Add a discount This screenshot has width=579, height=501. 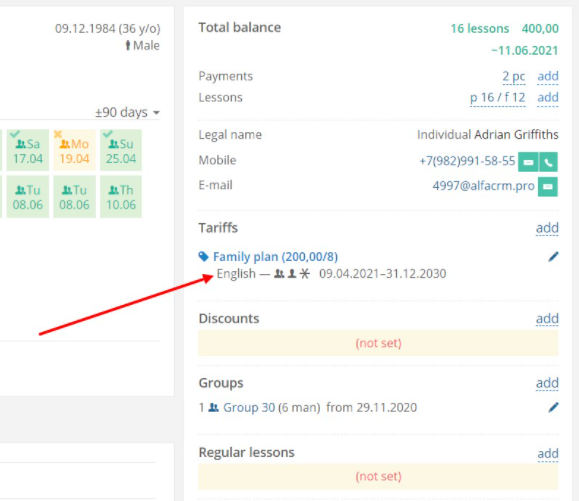point(547,319)
